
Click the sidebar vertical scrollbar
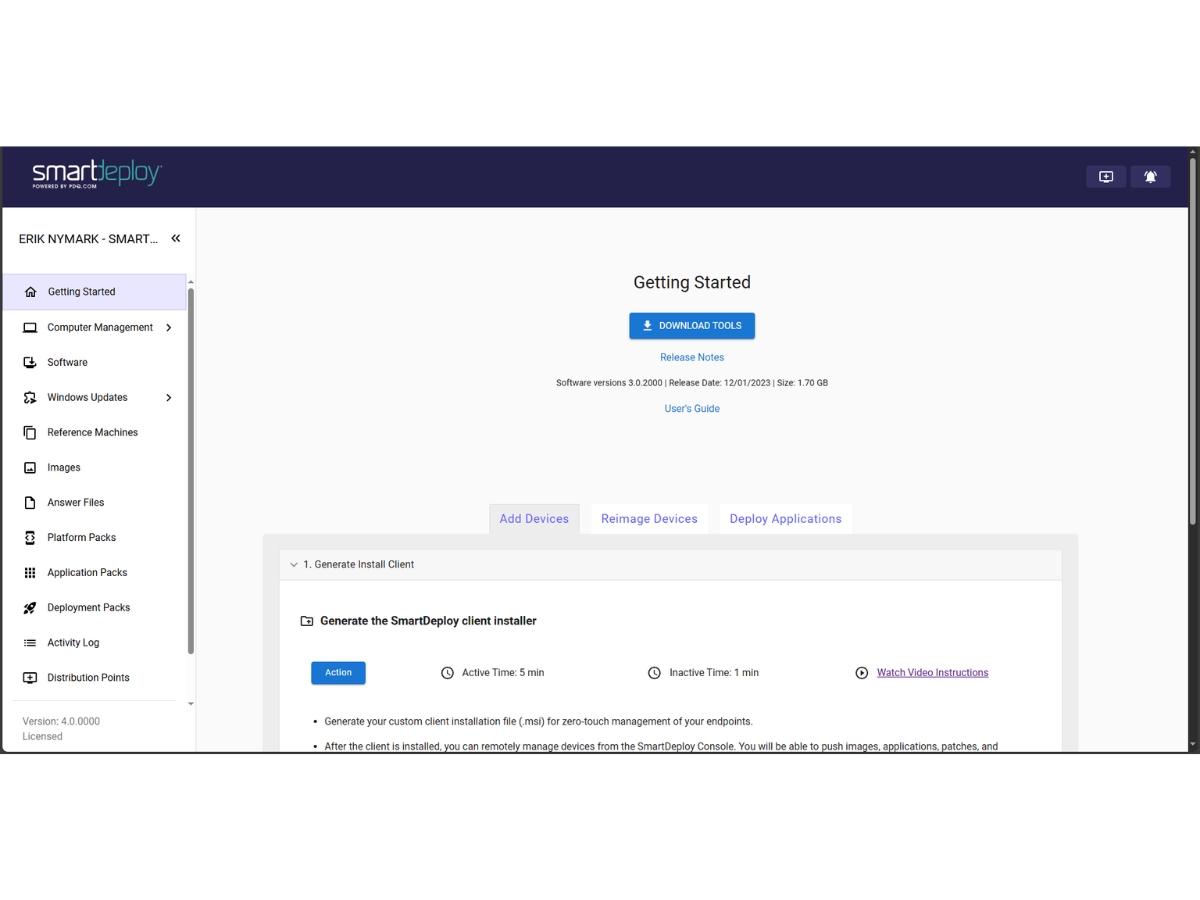coord(190,470)
